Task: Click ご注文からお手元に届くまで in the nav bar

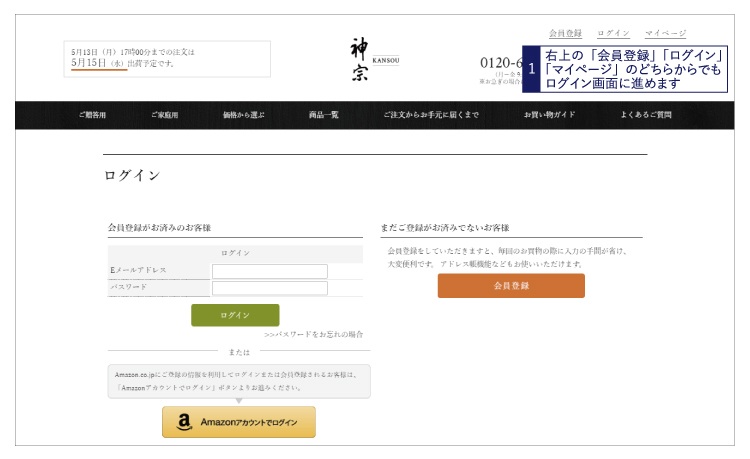Action: click(x=431, y=115)
